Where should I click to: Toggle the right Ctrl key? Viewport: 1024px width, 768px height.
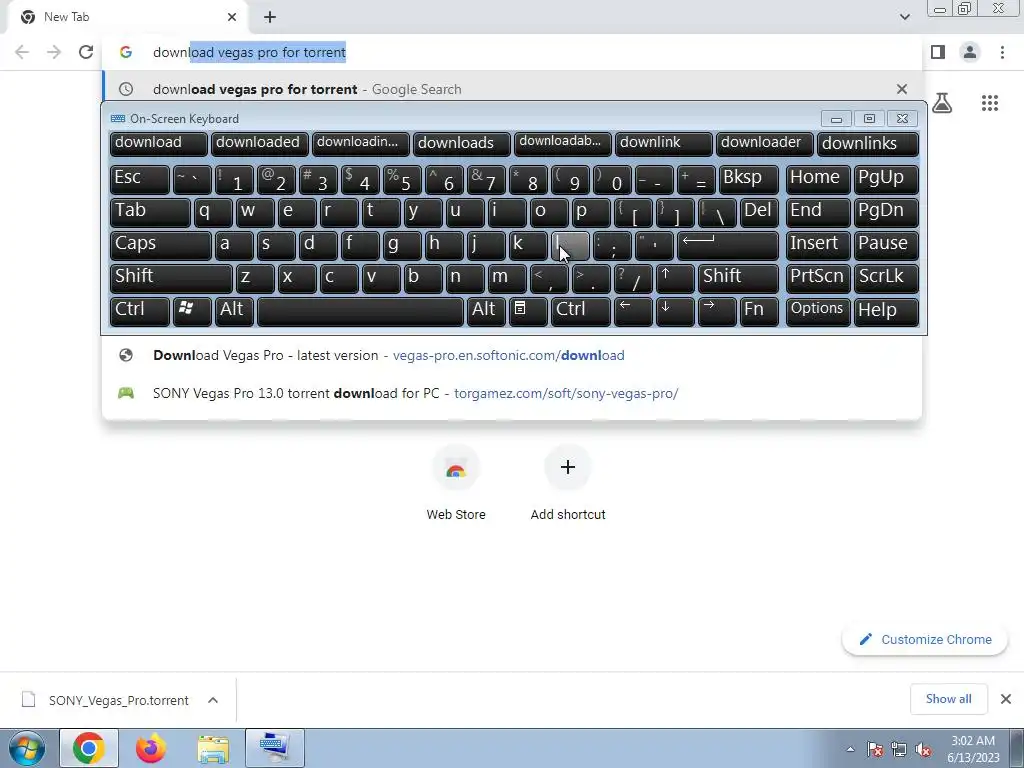581,312
